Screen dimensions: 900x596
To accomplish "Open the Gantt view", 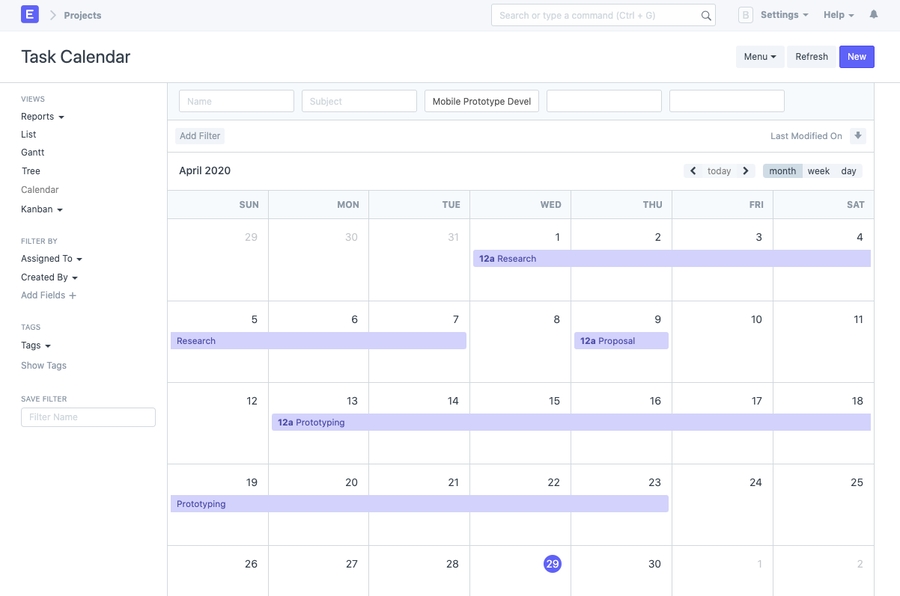I will point(33,153).
